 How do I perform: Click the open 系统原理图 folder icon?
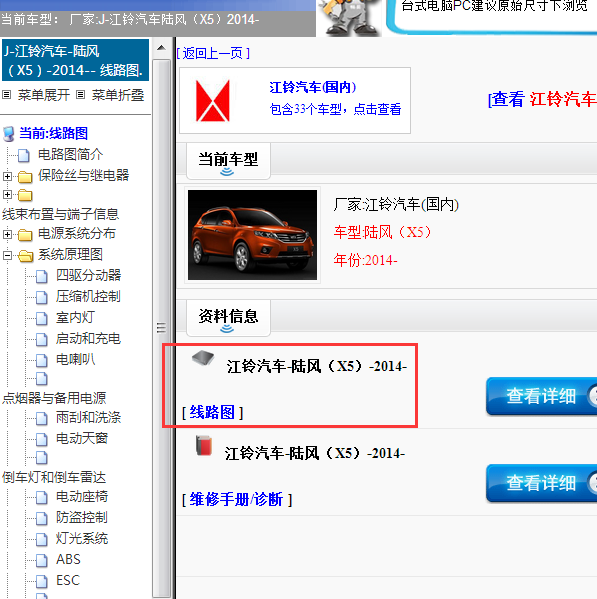click(26, 256)
